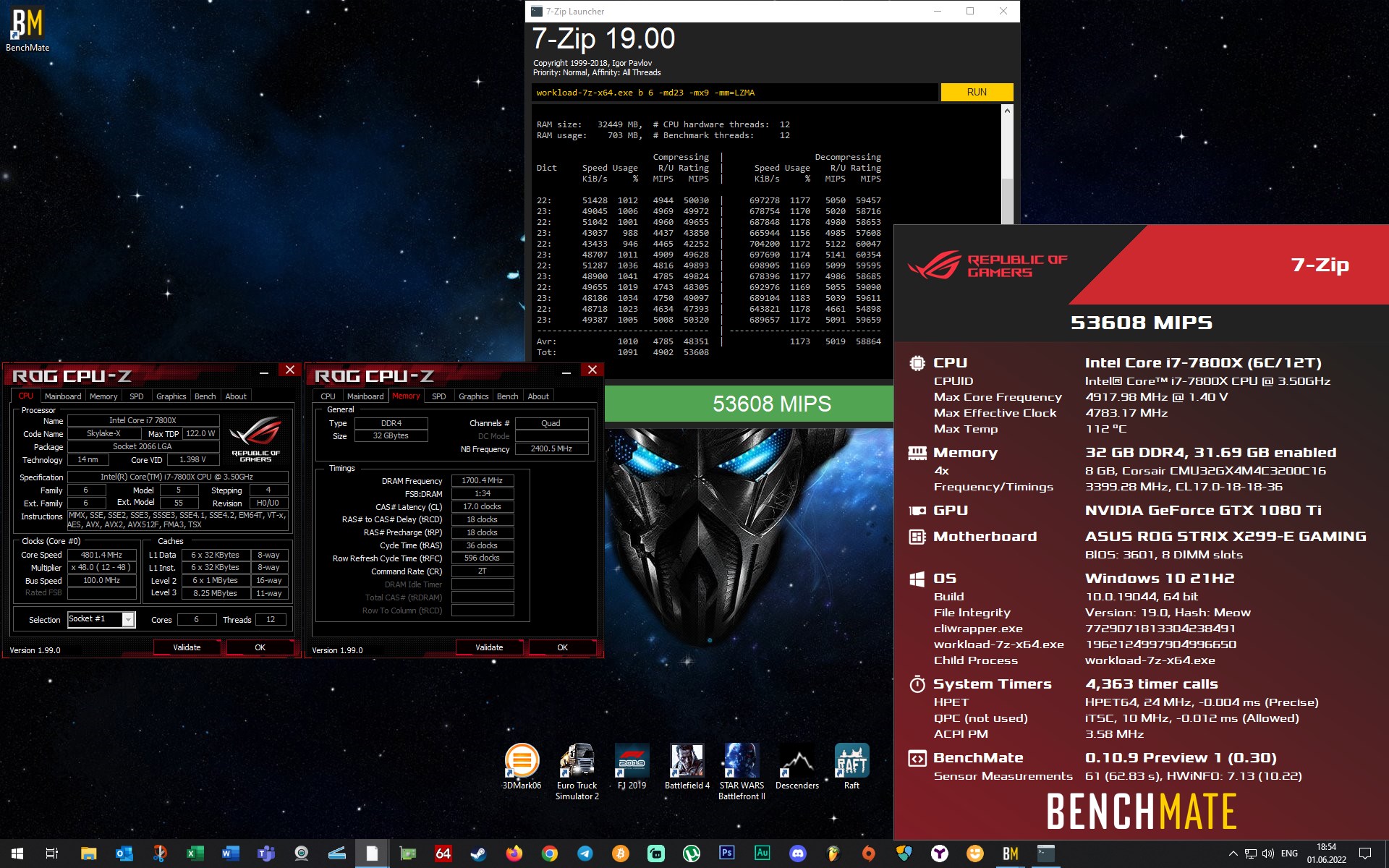Viewport: 1389px width, 868px height.
Task: Open the Euro Truck Simulator 2 shortcut
Action: pyautogui.click(x=577, y=772)
